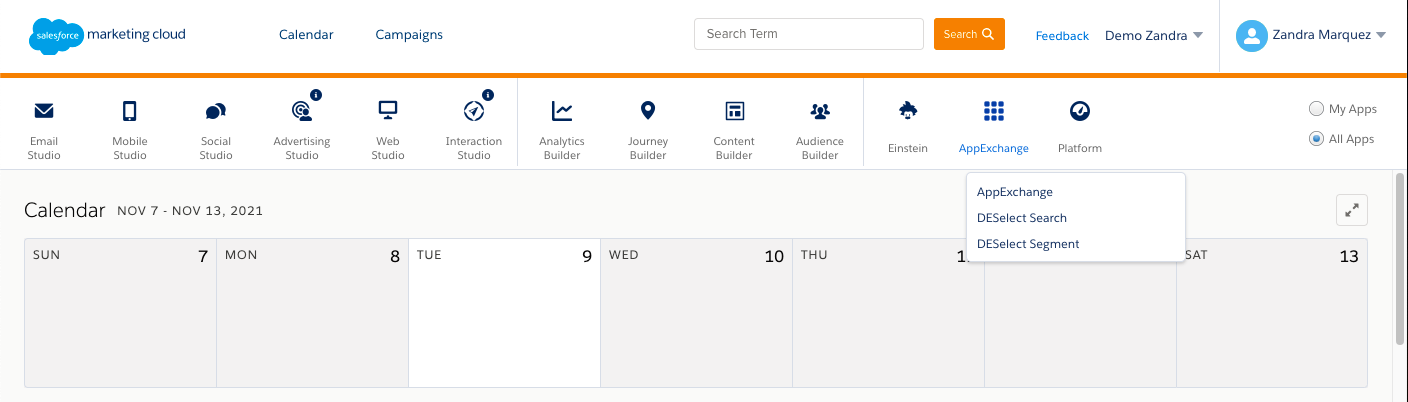The width and height of the screenshot is (1408, 402).
Task: Open Analytics Builder chart icon
Action: [x=562, y=110]
